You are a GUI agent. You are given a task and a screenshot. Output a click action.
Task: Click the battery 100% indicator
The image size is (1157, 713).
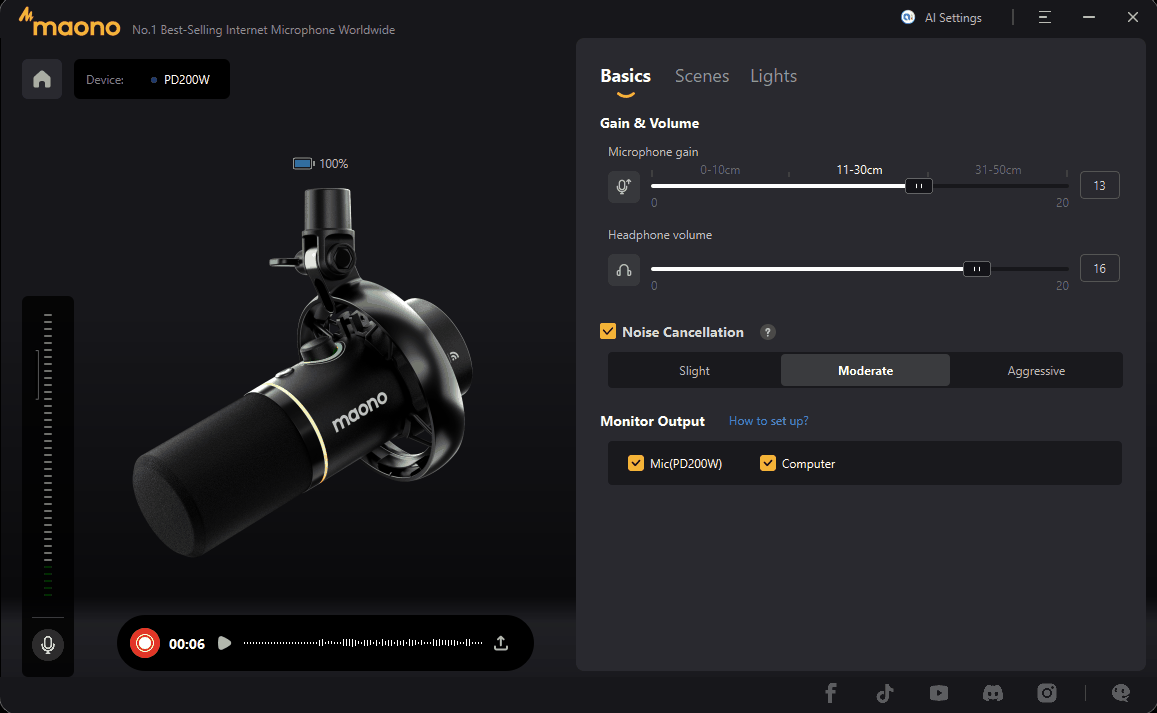(x=320, y=164)
